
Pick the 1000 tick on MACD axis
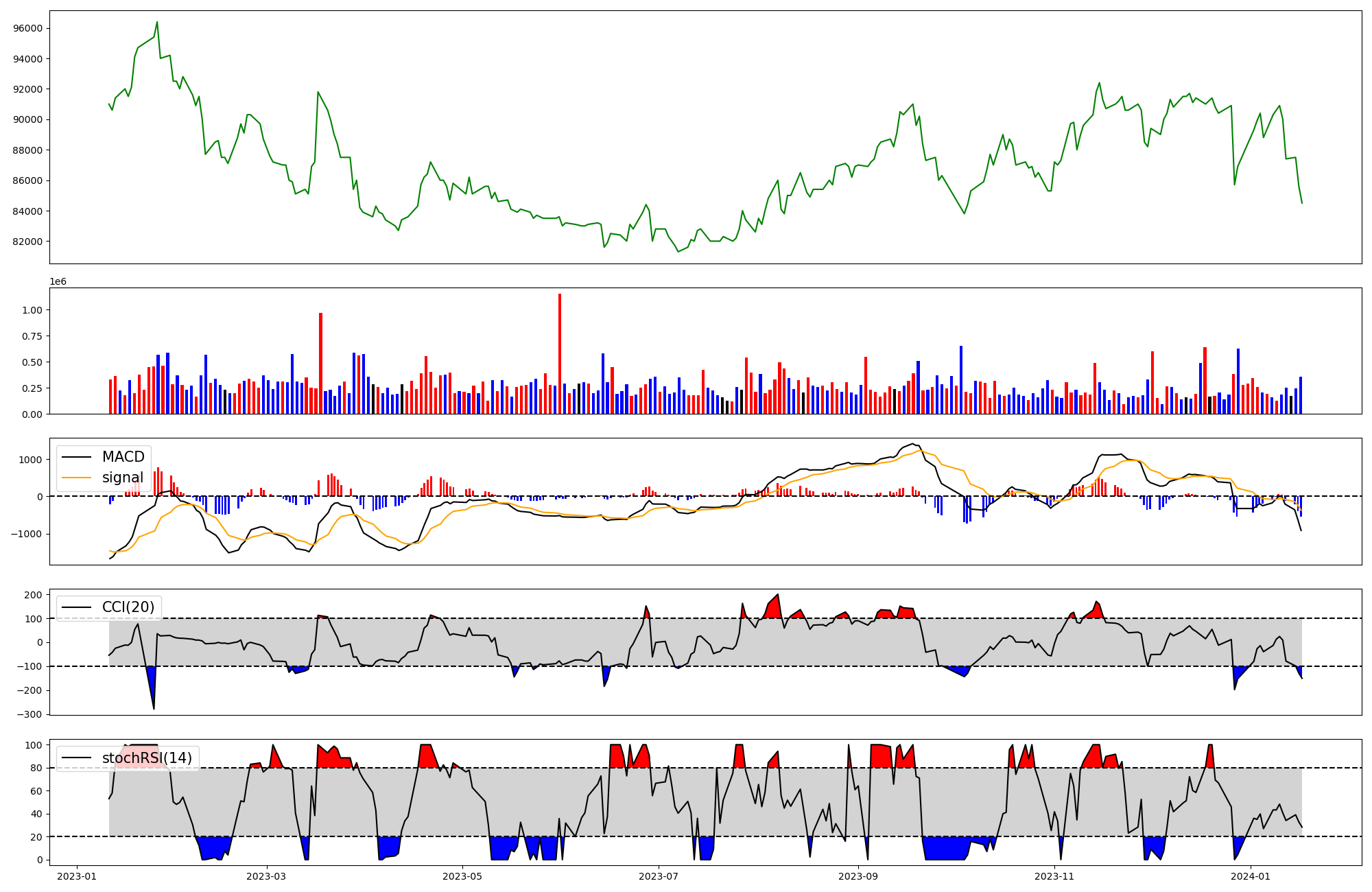click(x=31, y=460)
